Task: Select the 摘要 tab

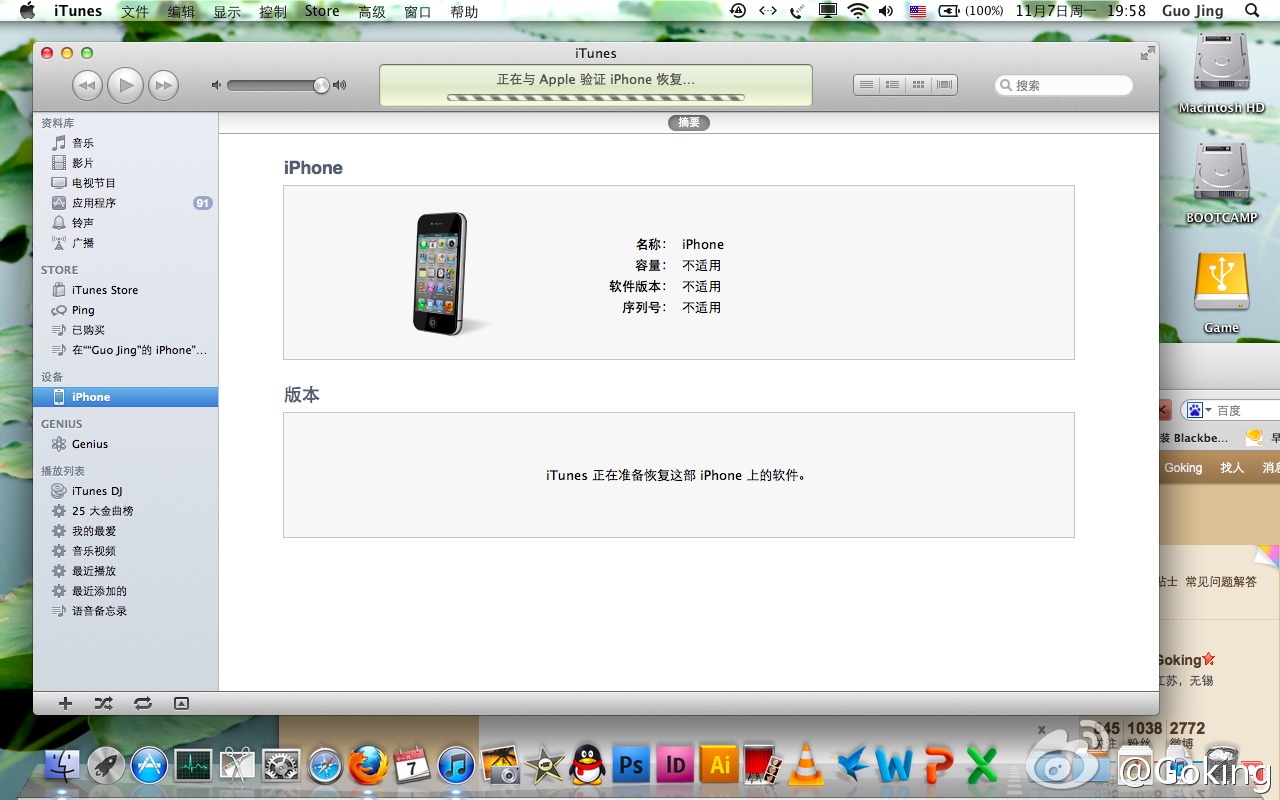Action: click(689, 122)
